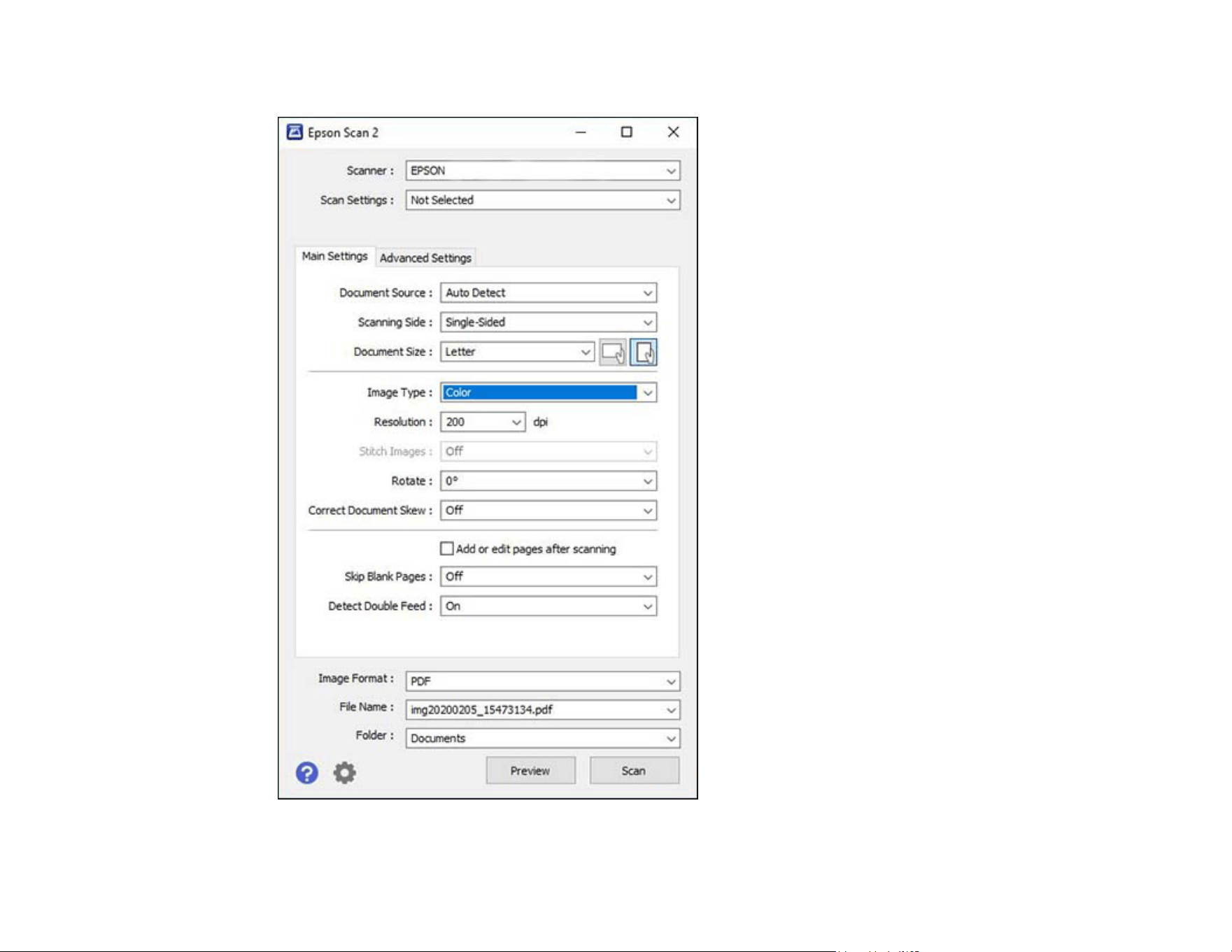The width and height of the screenshot is (1232, 952).
Task: Click the blue Help question mark icon
Action: [306, 773]
